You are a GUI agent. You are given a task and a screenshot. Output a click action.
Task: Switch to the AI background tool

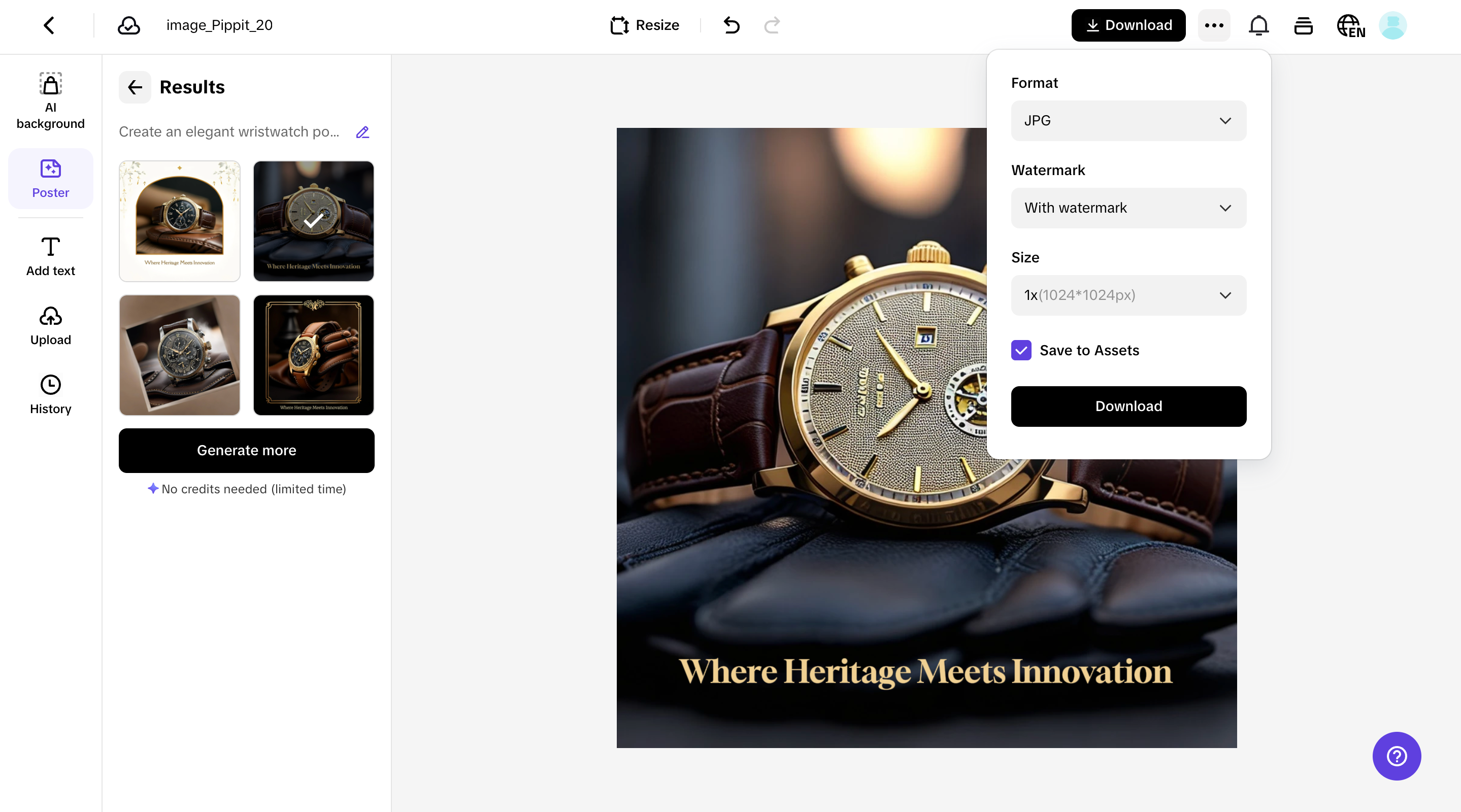(50, 100)
